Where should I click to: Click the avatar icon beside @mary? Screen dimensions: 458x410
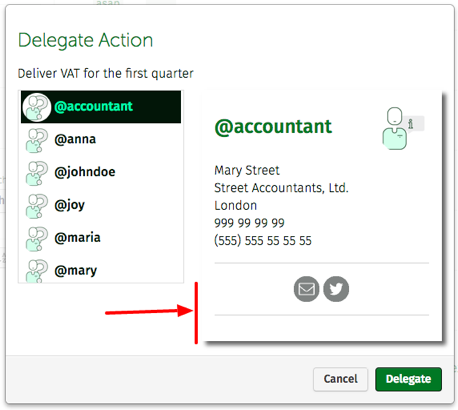37,271
